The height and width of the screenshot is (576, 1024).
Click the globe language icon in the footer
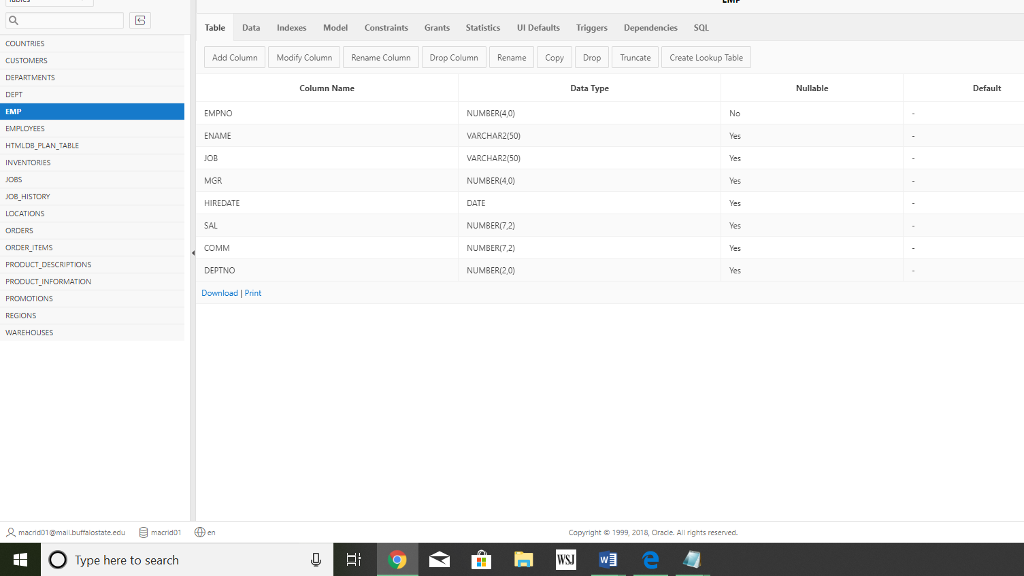(198, 532)
